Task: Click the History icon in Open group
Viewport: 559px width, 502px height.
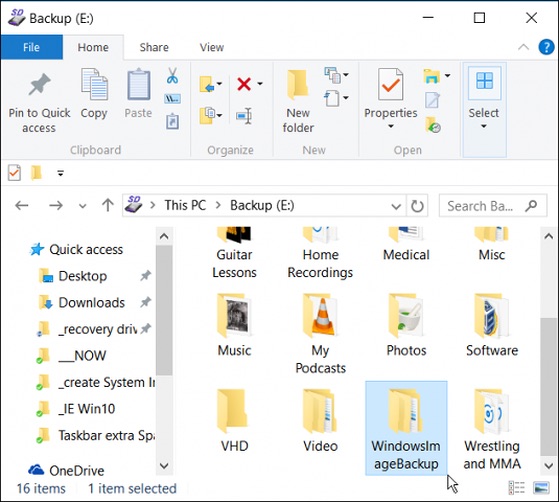Action: 433,125
